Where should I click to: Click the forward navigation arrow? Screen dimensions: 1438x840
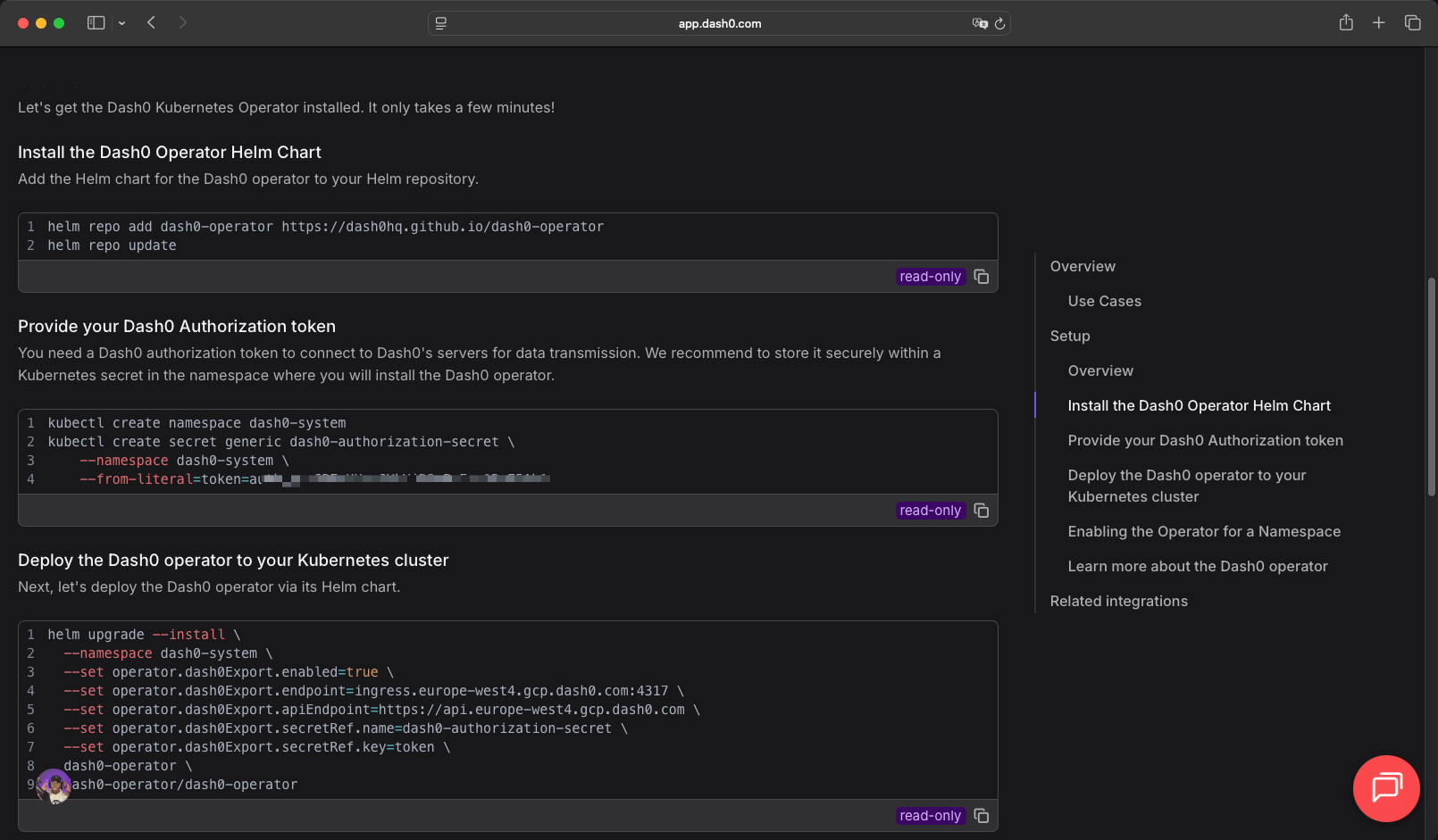[183, 22]
